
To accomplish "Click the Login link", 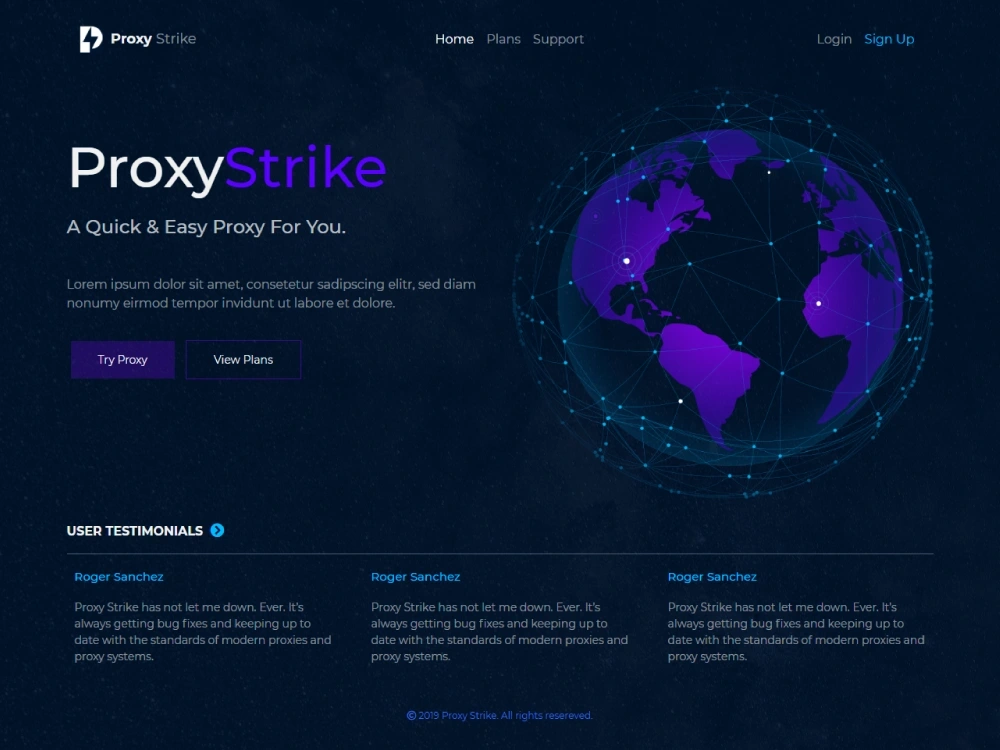I will click(x=834, y=40).
